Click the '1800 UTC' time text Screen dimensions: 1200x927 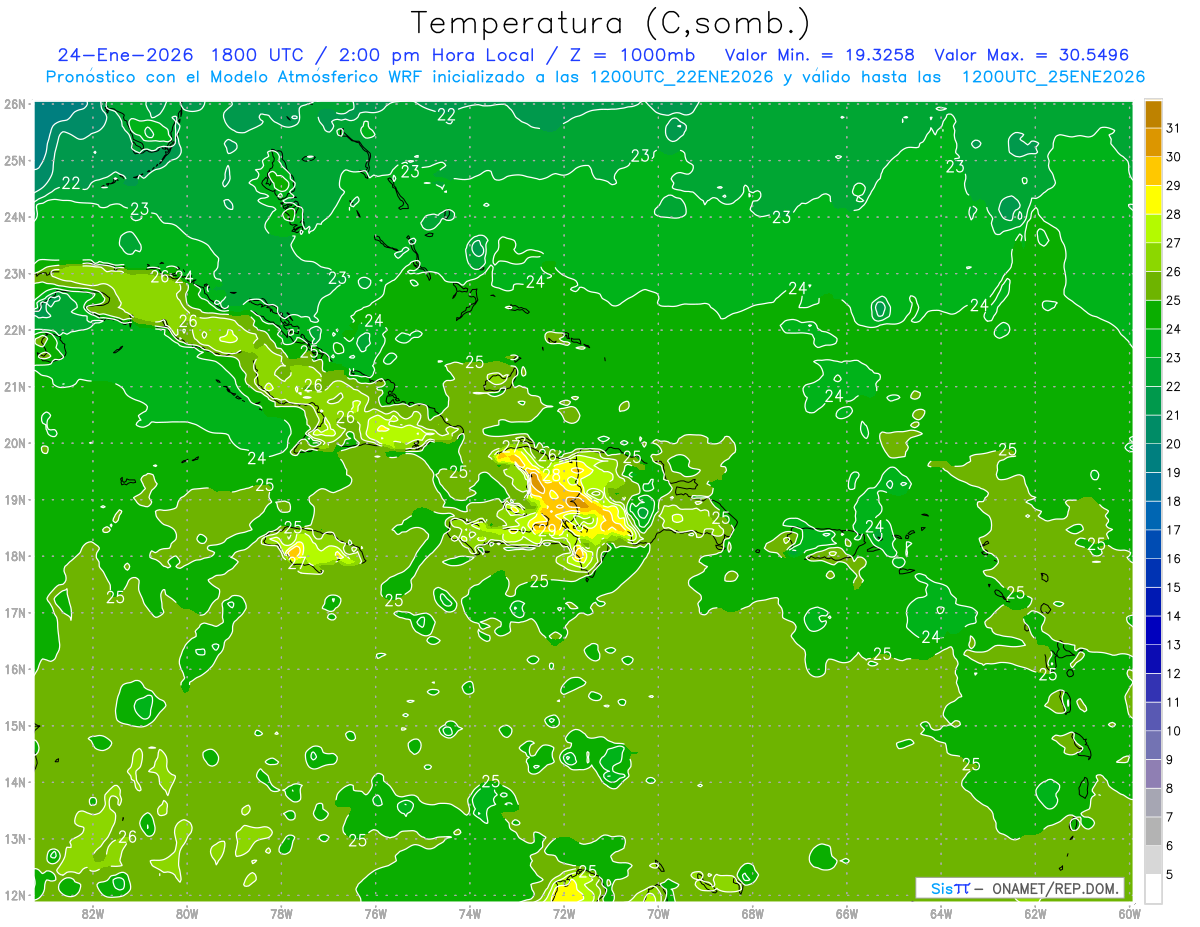click(x=258, y=55)
